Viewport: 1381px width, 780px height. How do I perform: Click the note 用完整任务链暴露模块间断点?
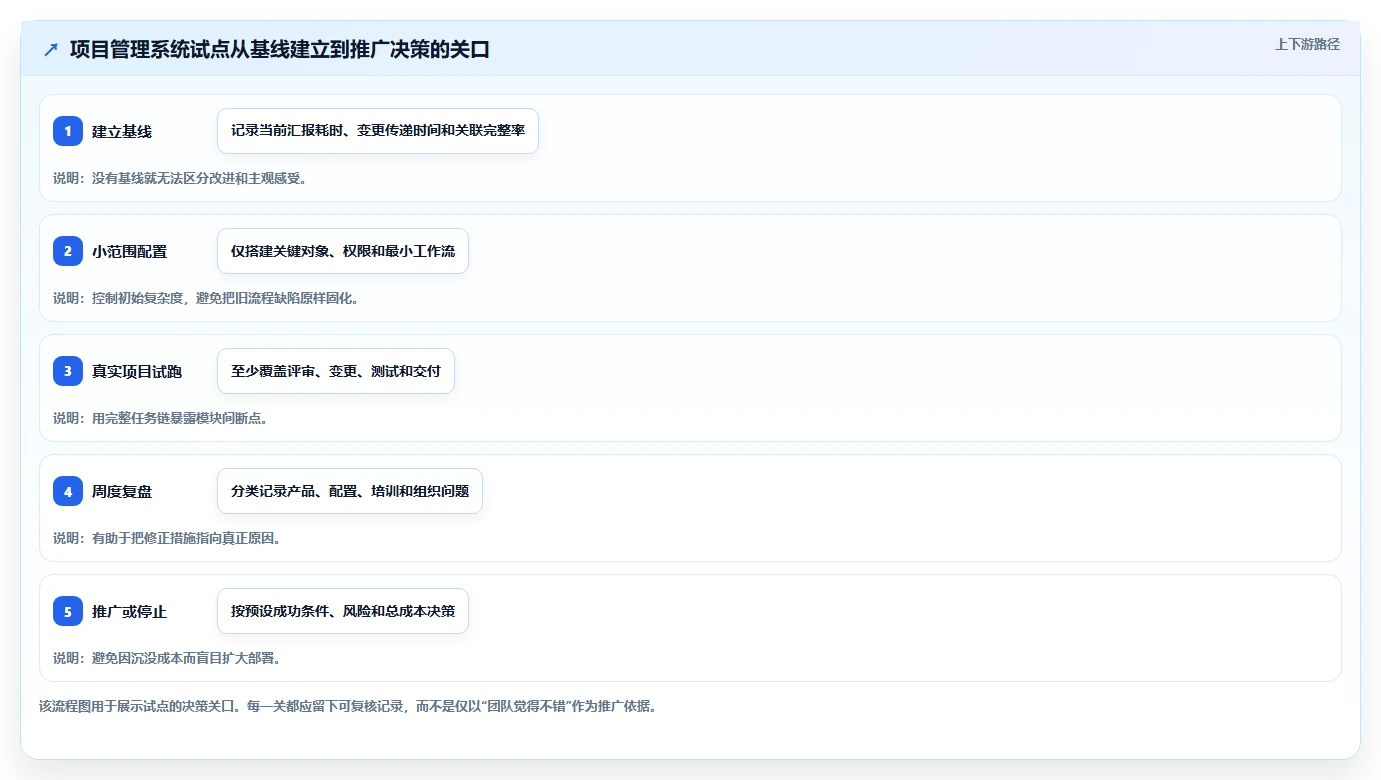[160, 418]
